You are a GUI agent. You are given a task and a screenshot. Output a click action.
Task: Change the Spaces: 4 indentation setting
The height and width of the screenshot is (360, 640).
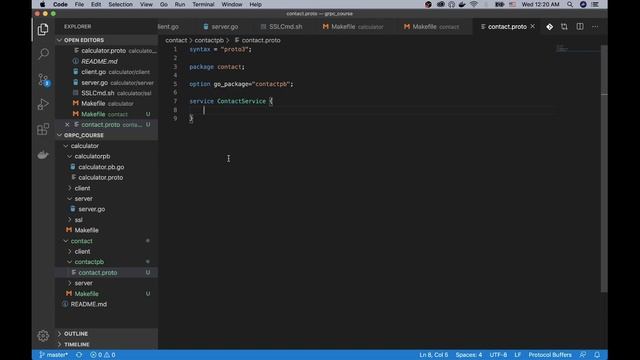point(469,355)
